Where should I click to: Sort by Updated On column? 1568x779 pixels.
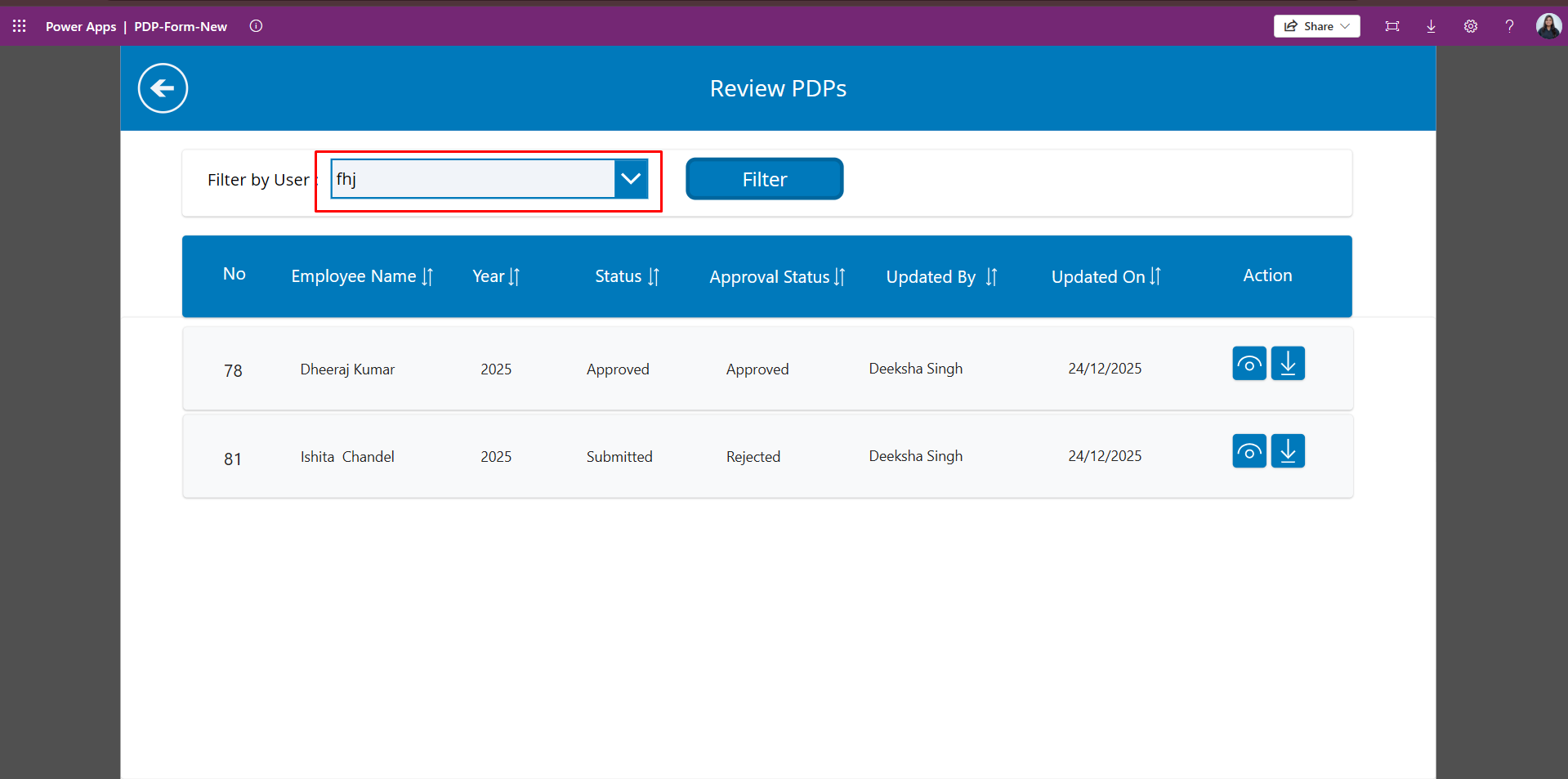pos(1155,277)
